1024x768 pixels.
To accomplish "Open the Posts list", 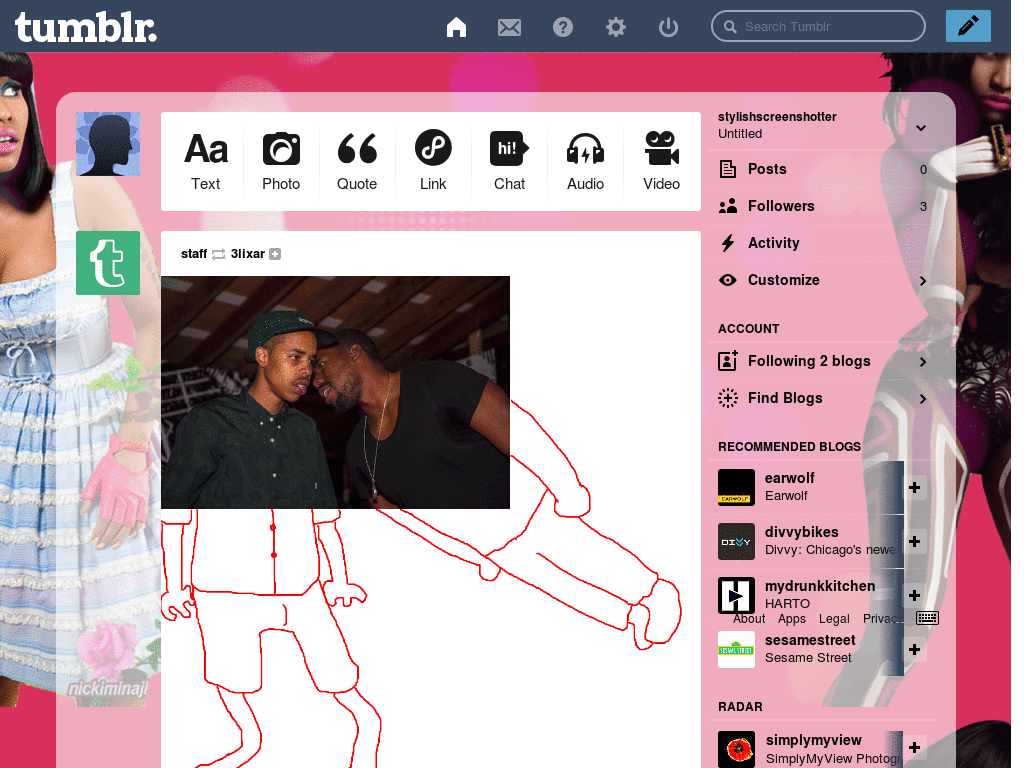I will pyautogui.click(x=823, y=169).
